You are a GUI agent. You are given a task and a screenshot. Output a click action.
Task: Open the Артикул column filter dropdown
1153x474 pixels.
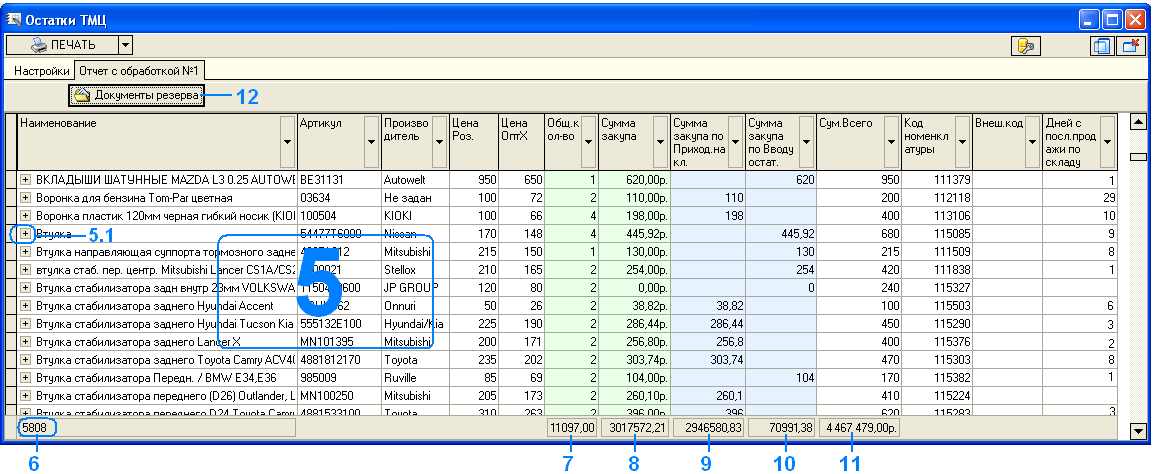pos(371,142)
